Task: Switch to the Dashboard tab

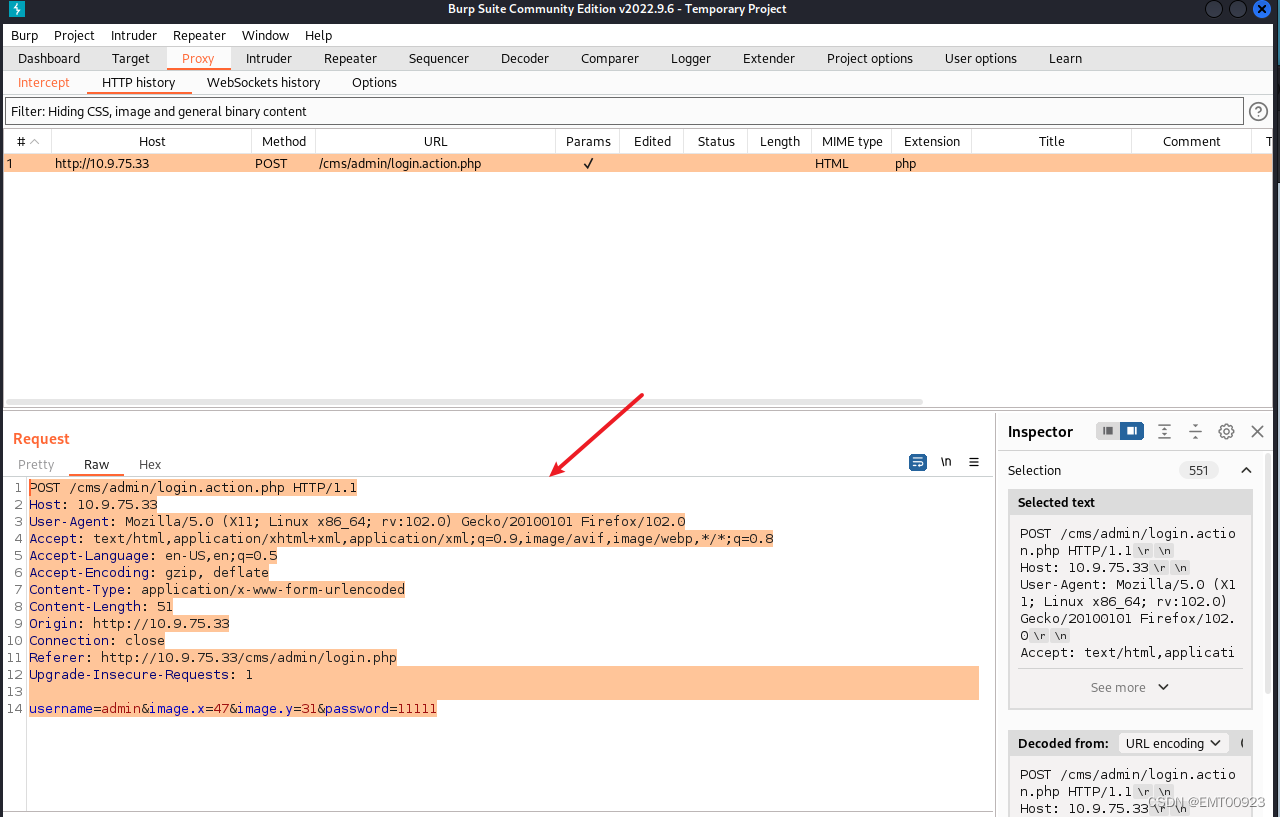Action: (x=49, y=58)
